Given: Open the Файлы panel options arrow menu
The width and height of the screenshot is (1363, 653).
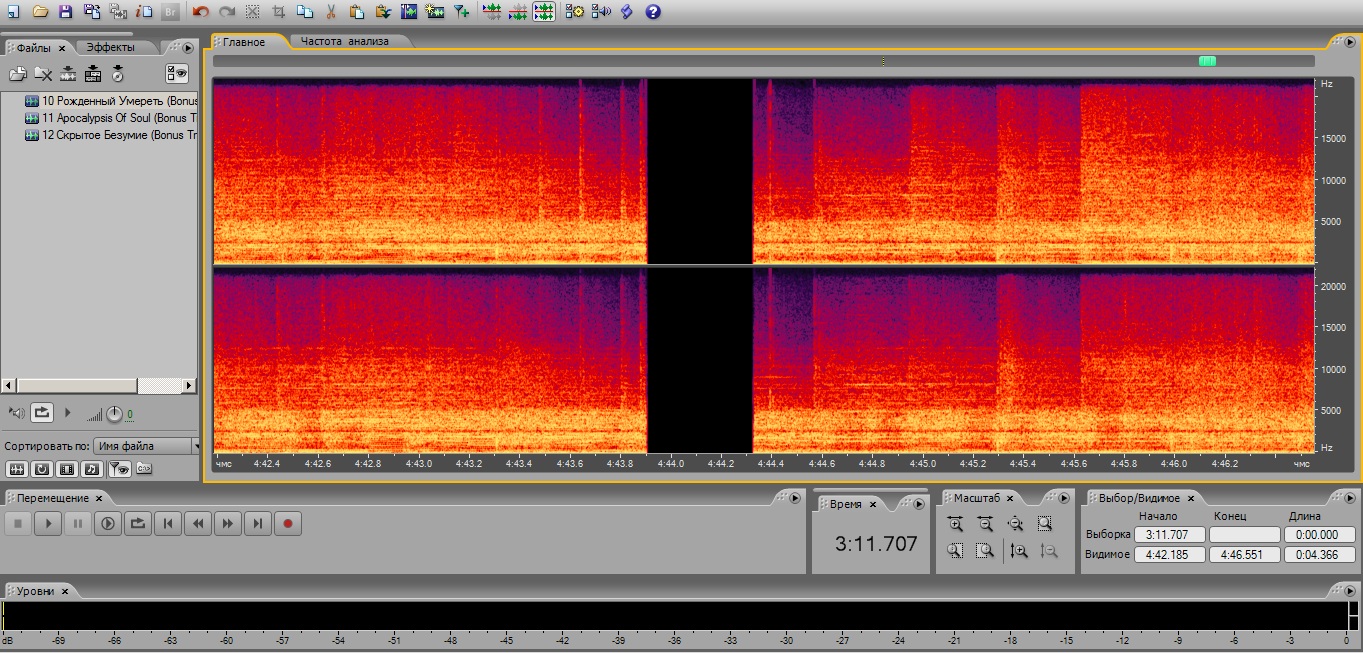Looking at the screenshot, I should (x=187, y=47).
